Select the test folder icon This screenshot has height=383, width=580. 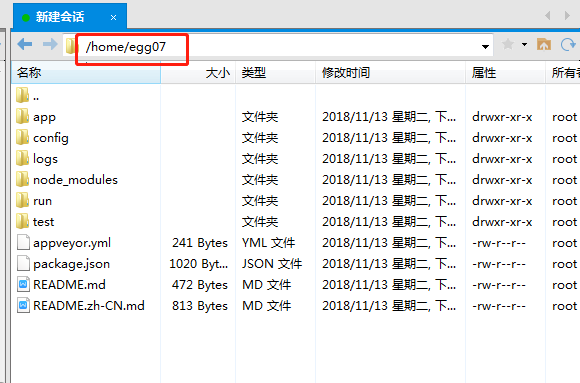22,221
